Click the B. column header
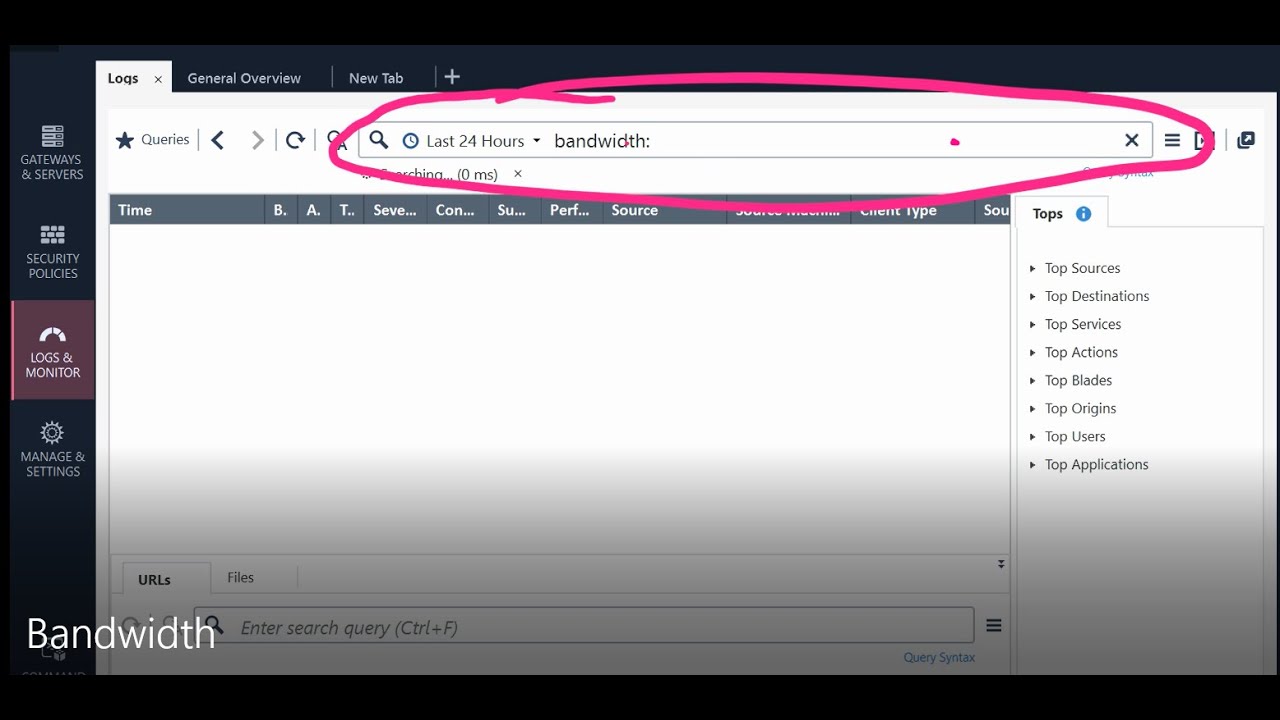1280x720 pixels. click(281, 210)
